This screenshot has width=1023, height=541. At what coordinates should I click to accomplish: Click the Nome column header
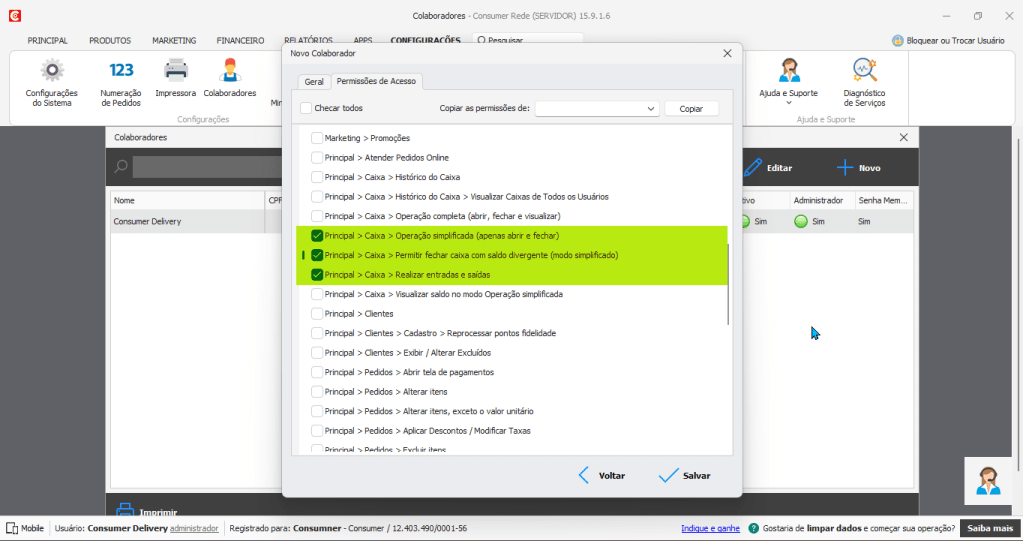click(188, 200)
